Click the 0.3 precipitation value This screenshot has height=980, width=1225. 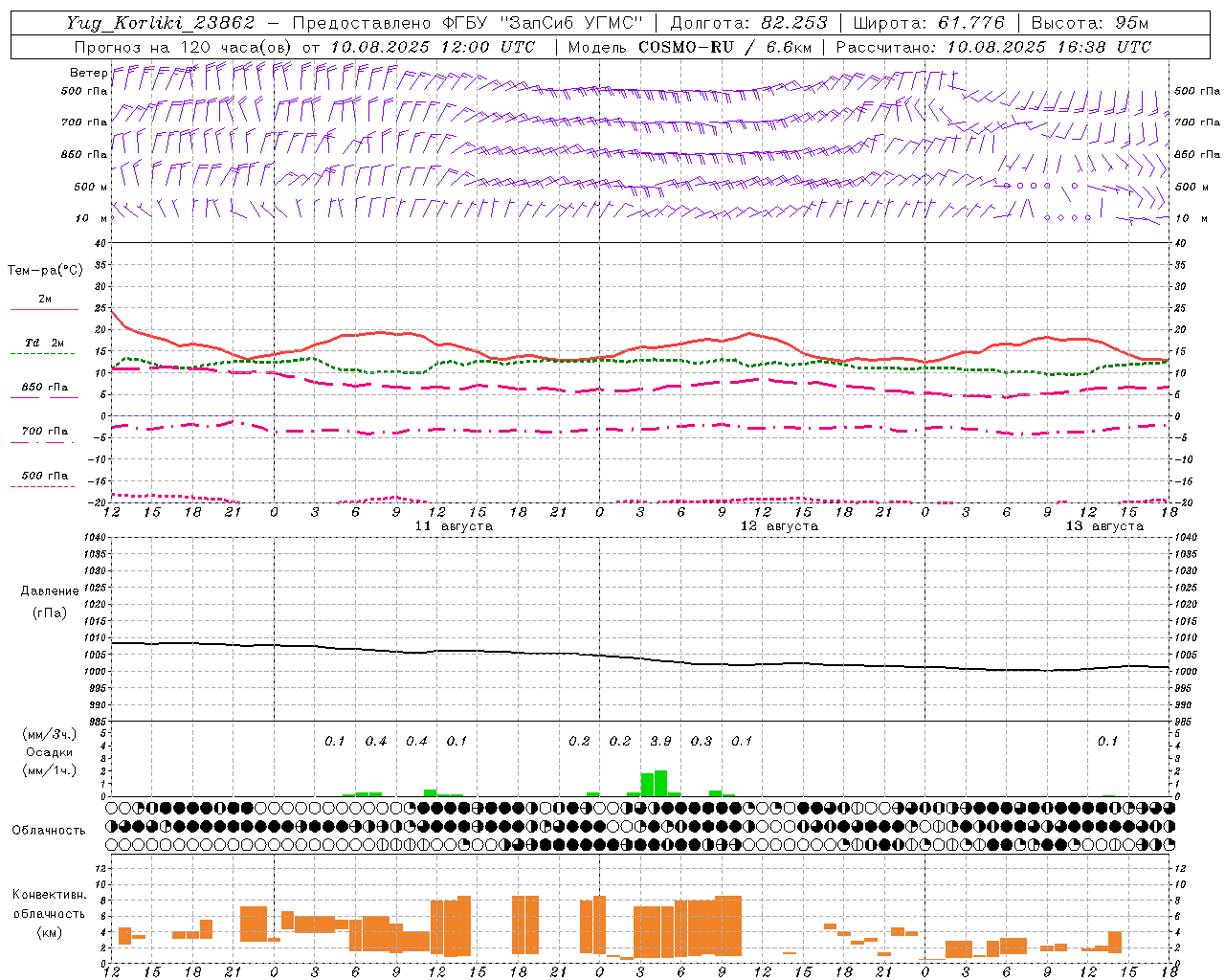[702, 741]
